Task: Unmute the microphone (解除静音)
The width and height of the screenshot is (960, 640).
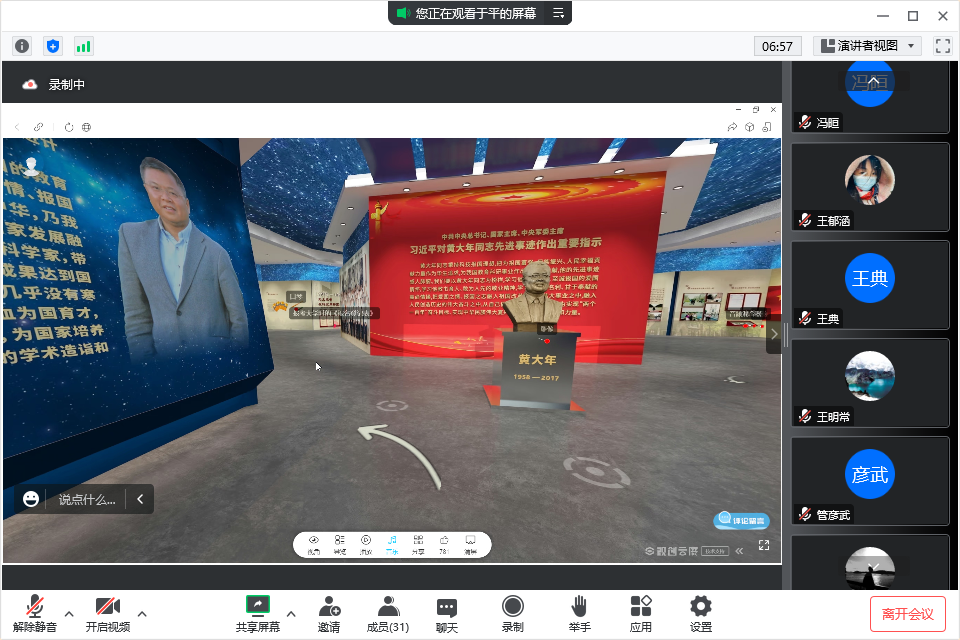Action: 35,613
